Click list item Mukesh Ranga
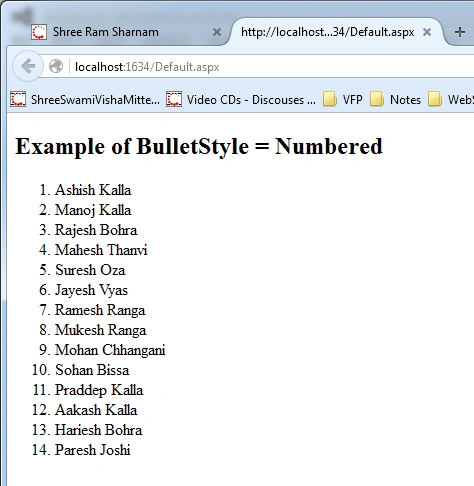This screenshot has width=474, height=486. click(100, 330)
